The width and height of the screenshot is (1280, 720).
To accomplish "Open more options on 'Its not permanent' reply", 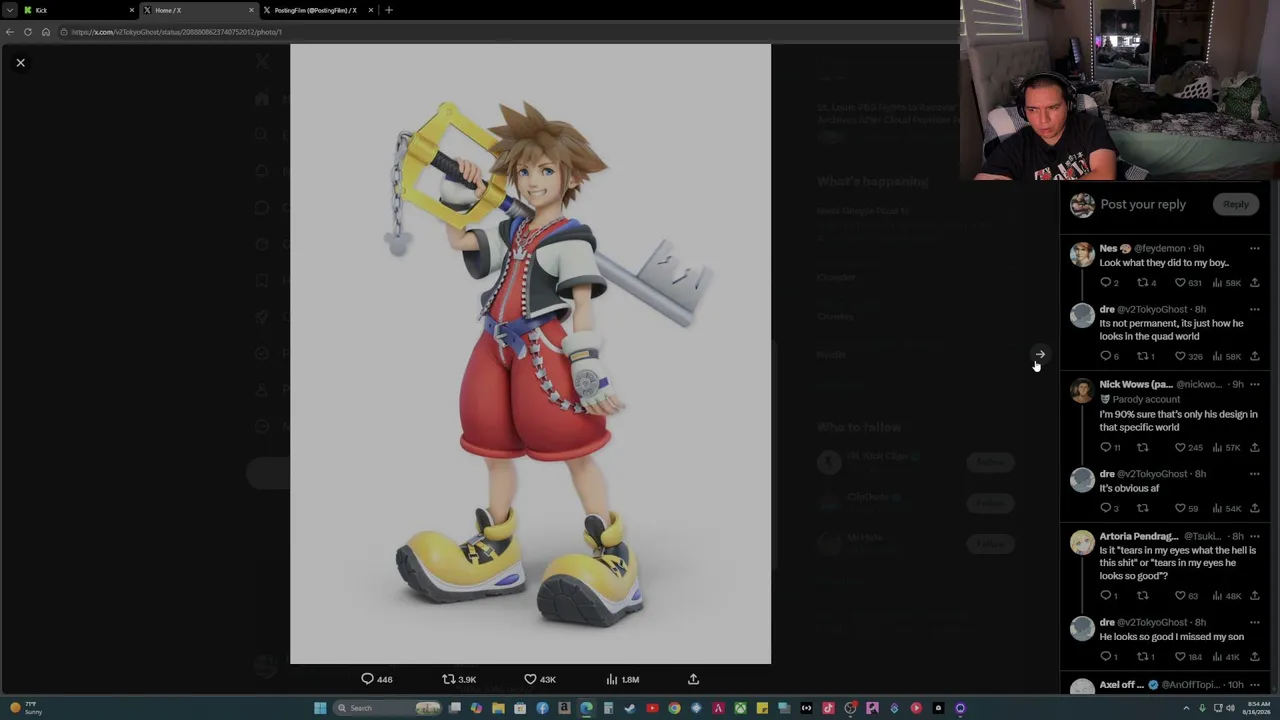I will pyautogui.click(x=1254, y=309).
